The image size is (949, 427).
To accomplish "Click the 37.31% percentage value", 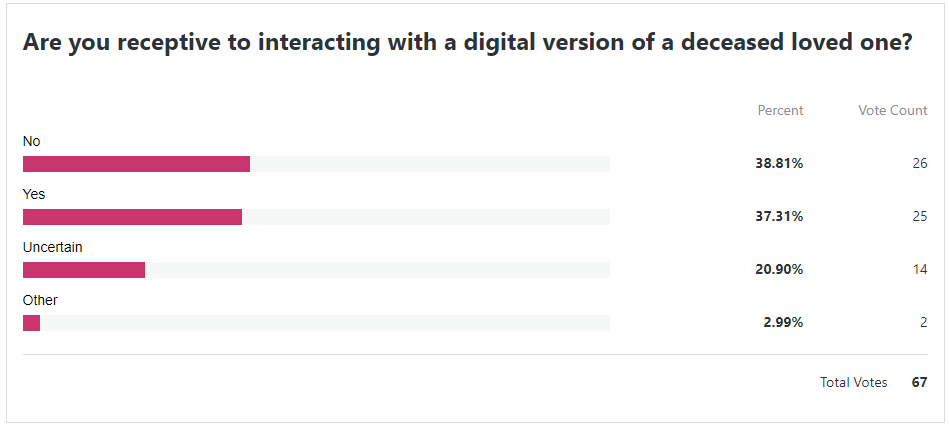I will coord(779,217).
